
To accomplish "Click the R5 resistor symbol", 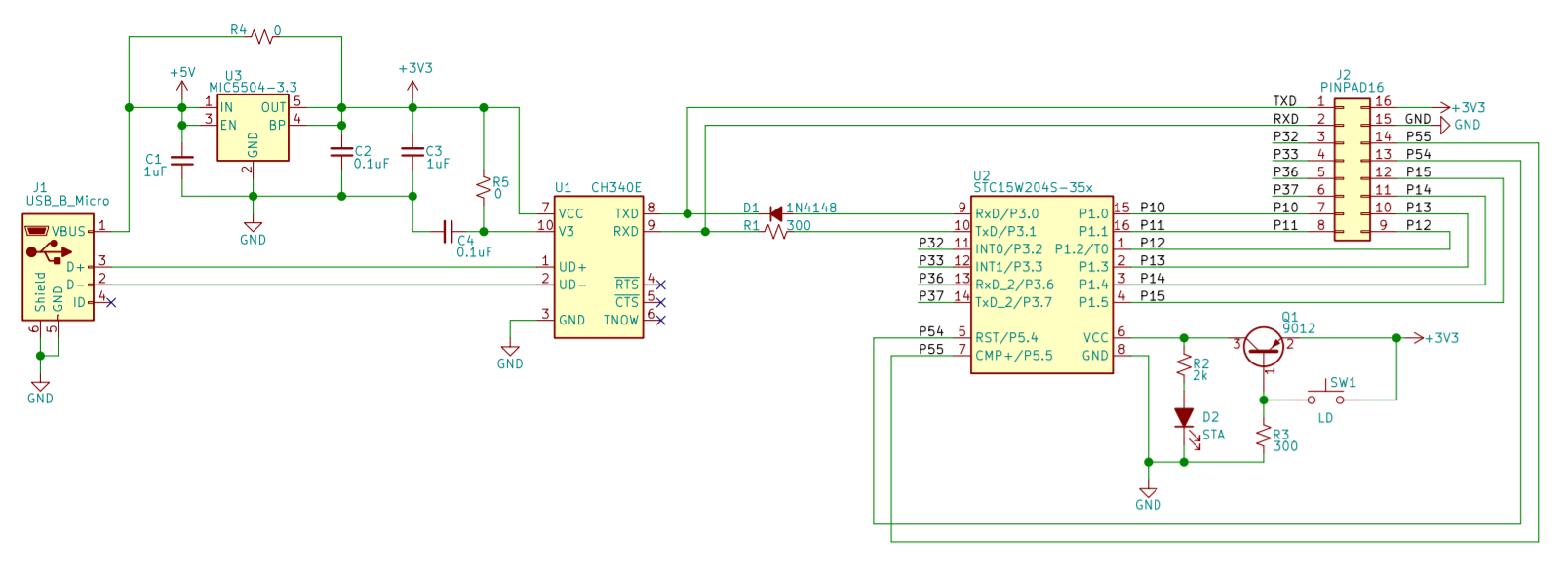I will (x=484, y=187).
